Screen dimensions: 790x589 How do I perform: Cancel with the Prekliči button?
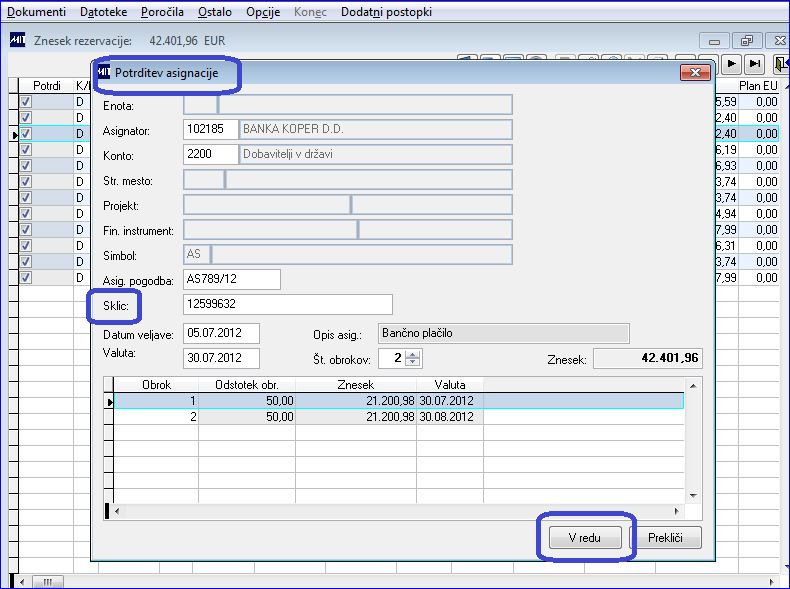point(665,538)
